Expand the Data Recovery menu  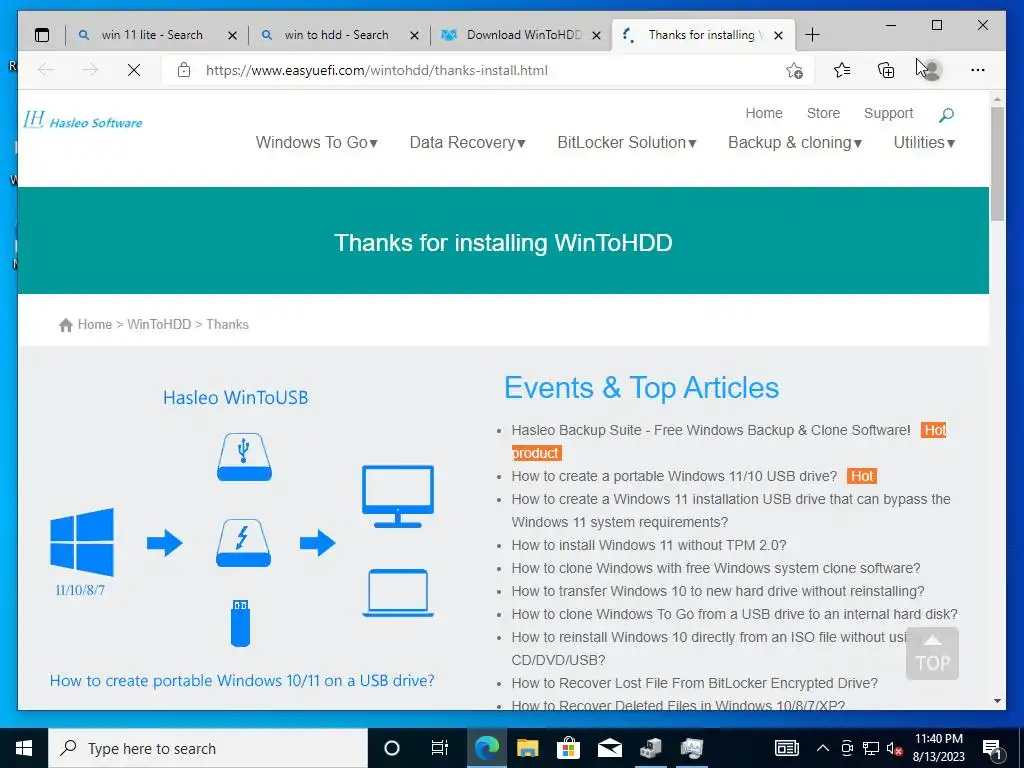pos(468,142)
